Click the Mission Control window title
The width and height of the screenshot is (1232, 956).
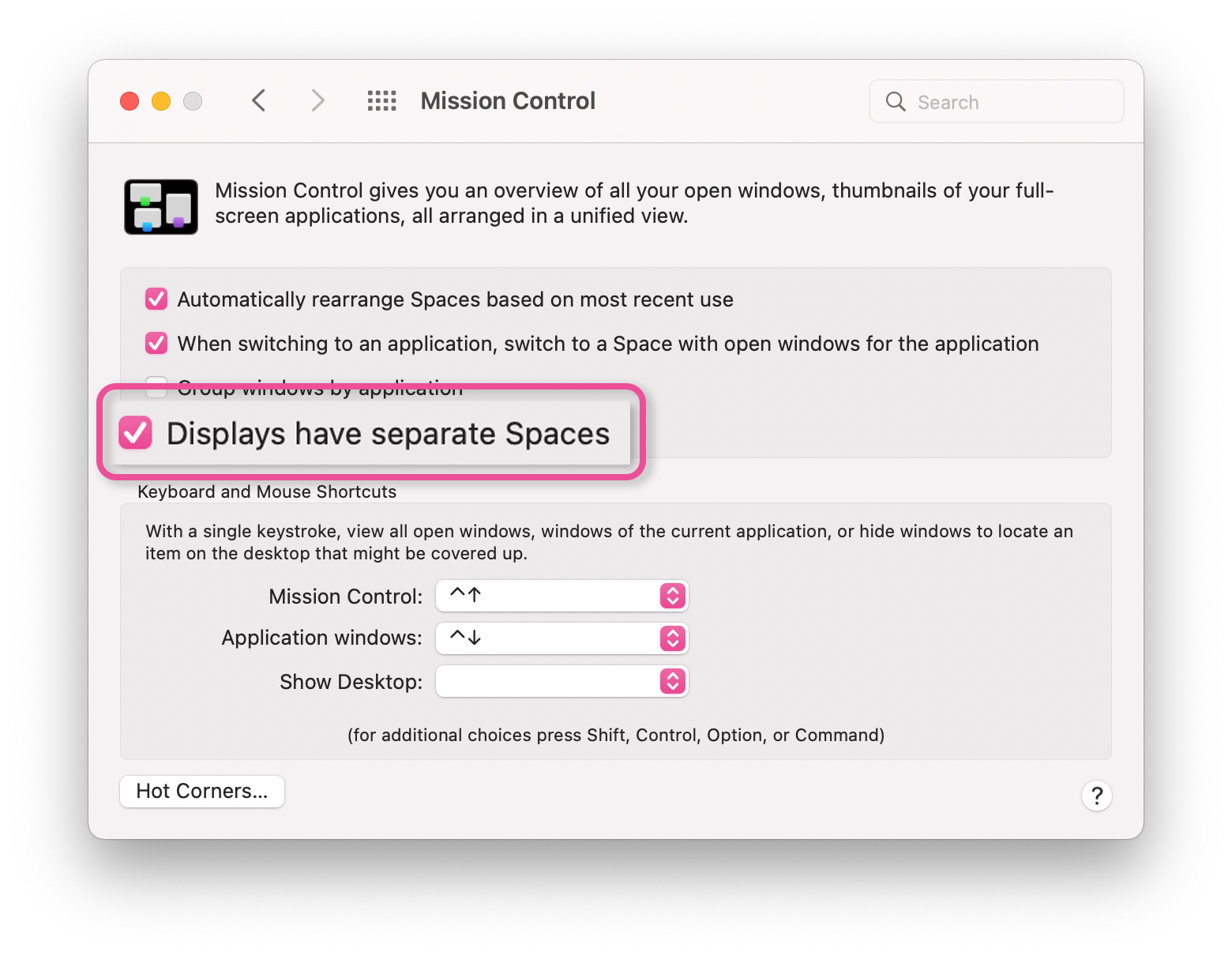tap(508, 101)
